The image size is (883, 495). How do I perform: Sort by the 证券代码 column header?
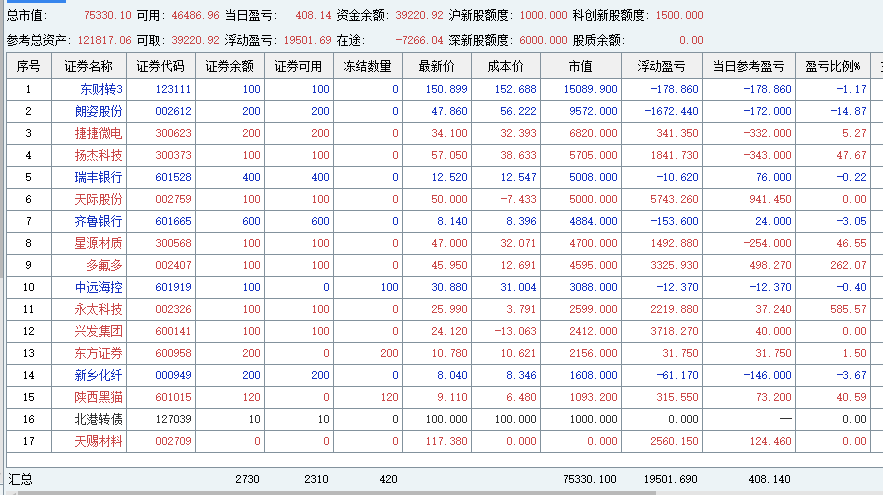160,66
